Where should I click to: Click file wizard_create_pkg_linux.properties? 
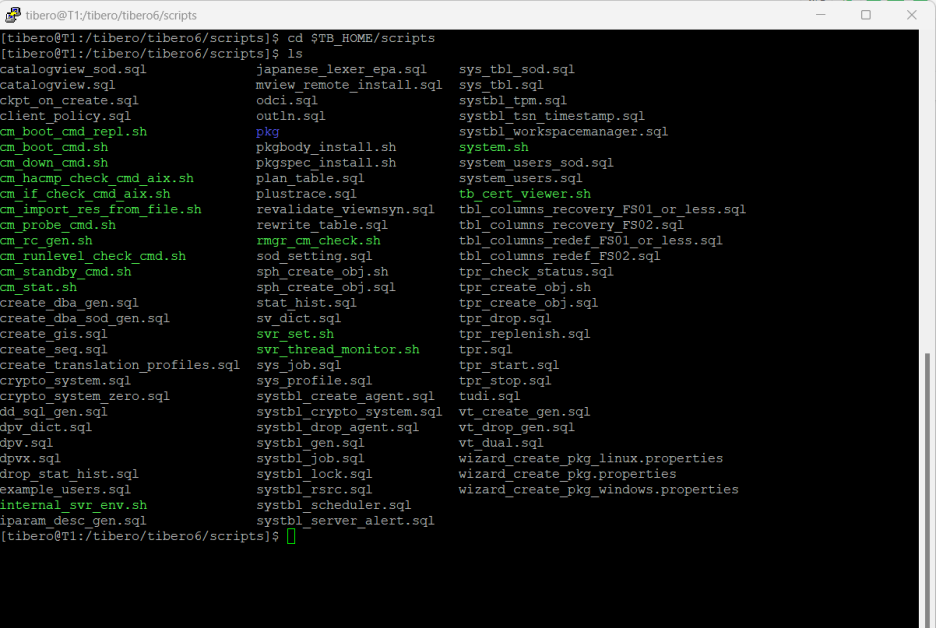[x=590, y=458]
